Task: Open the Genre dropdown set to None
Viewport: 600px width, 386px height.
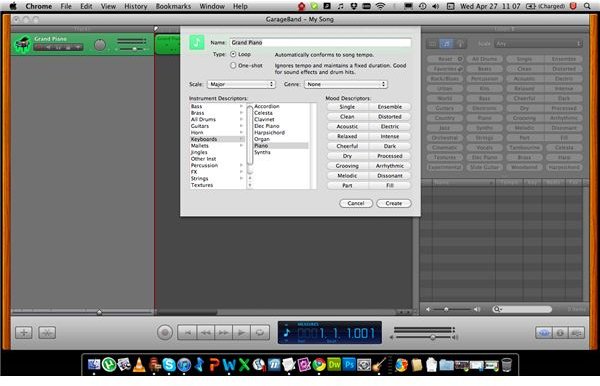Action: point(346,84)
